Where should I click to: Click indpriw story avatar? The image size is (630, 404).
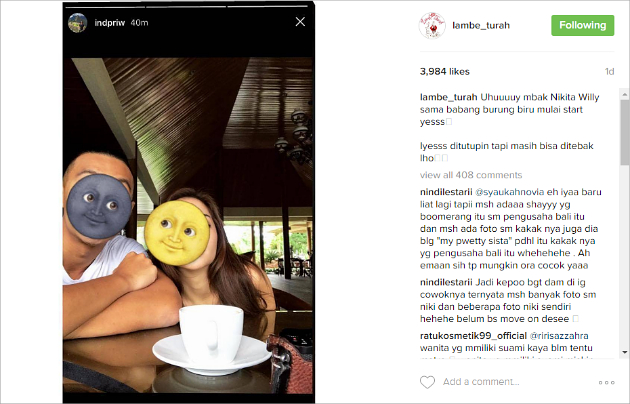click(78, 23)
